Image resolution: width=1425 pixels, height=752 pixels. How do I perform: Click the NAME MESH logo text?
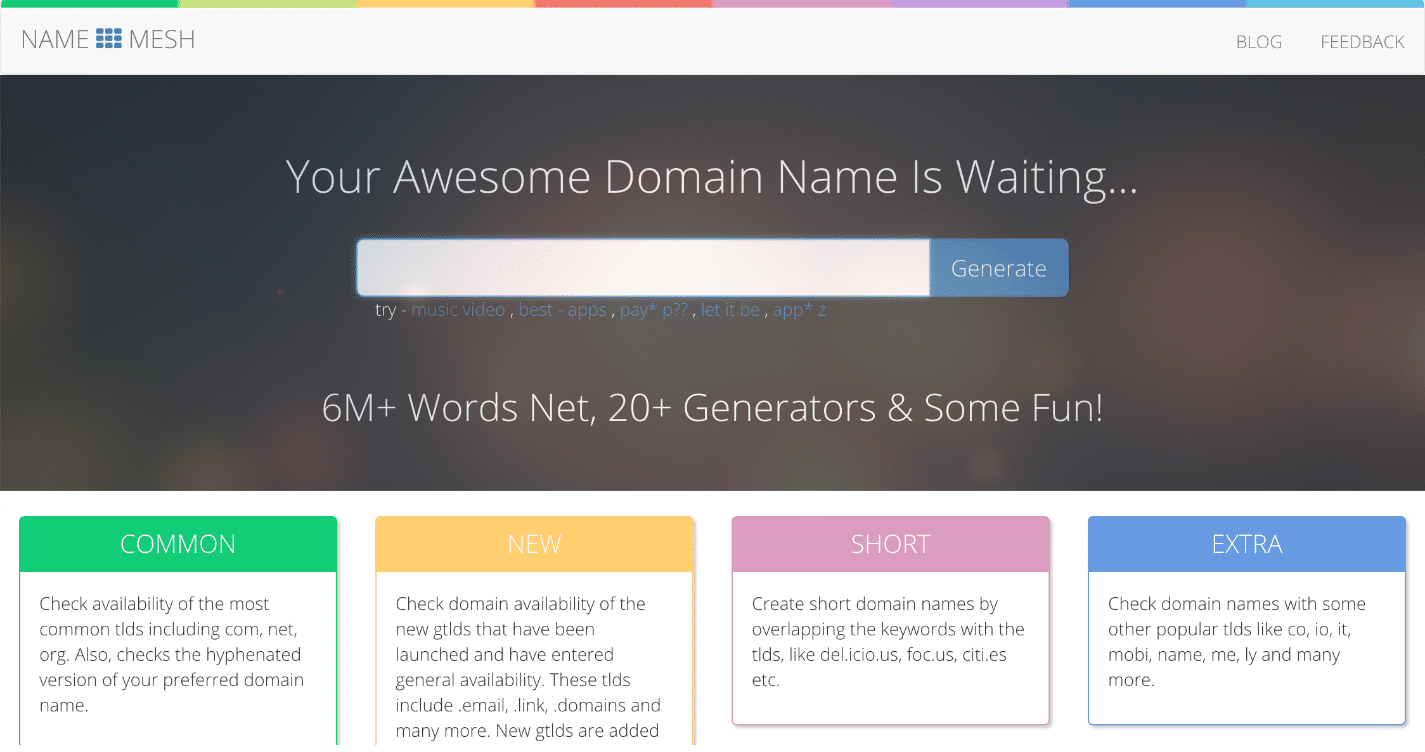point(108,39)
